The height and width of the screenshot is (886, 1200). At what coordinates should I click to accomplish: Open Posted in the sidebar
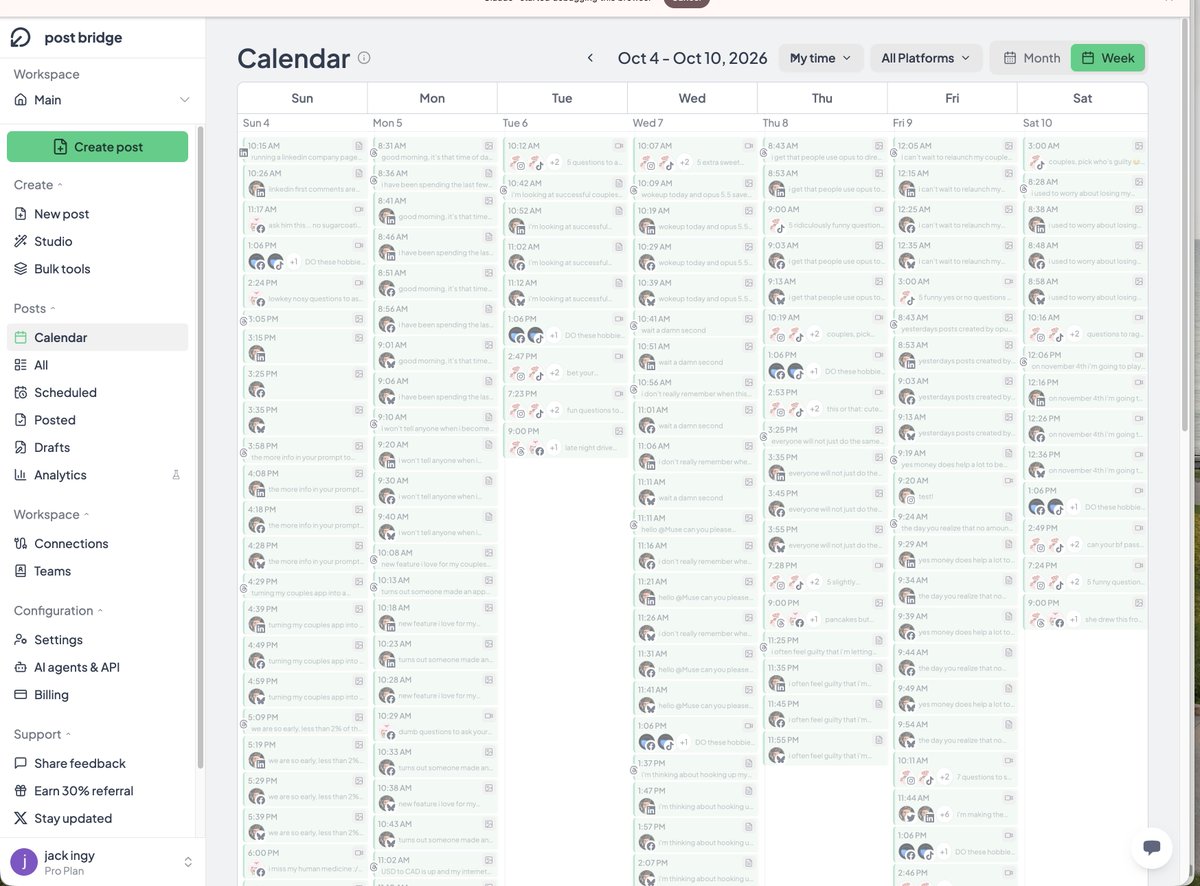pyautogui.click(x=97, y=420)
